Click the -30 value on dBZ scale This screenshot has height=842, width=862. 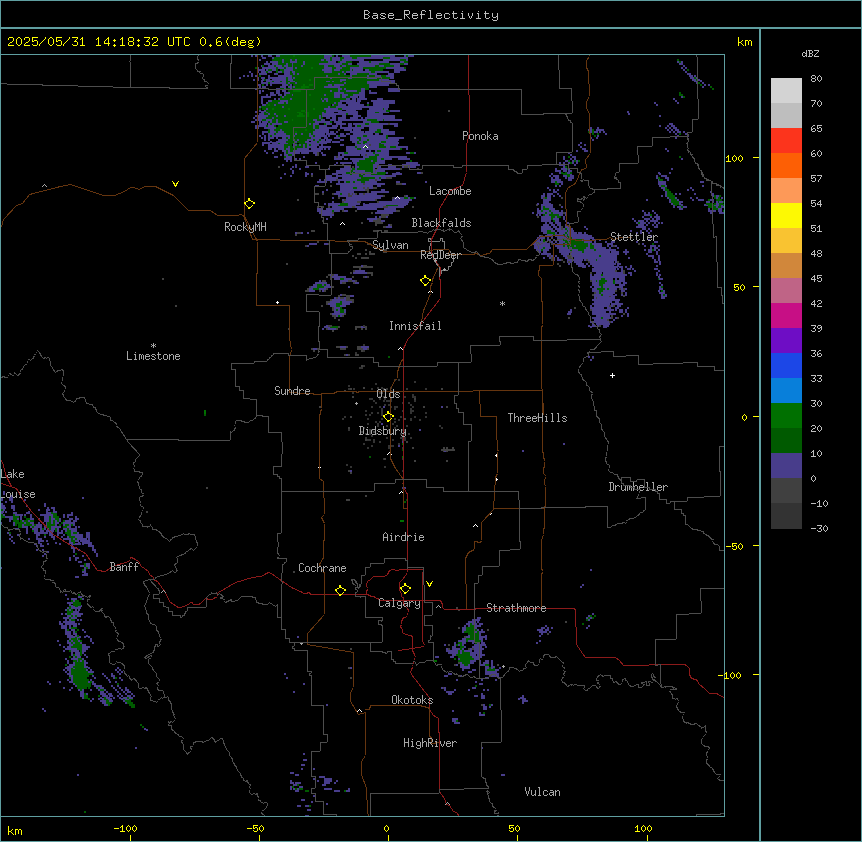[x=819, y=528]
